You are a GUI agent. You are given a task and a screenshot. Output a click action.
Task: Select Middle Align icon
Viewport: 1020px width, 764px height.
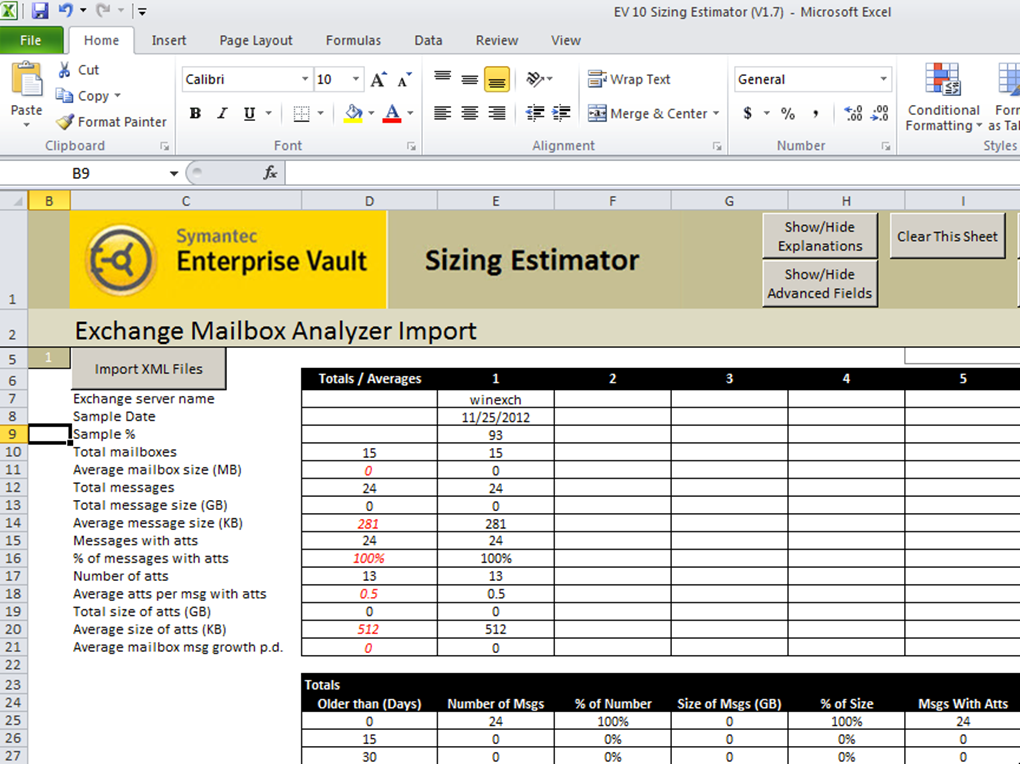click(470, 79)
